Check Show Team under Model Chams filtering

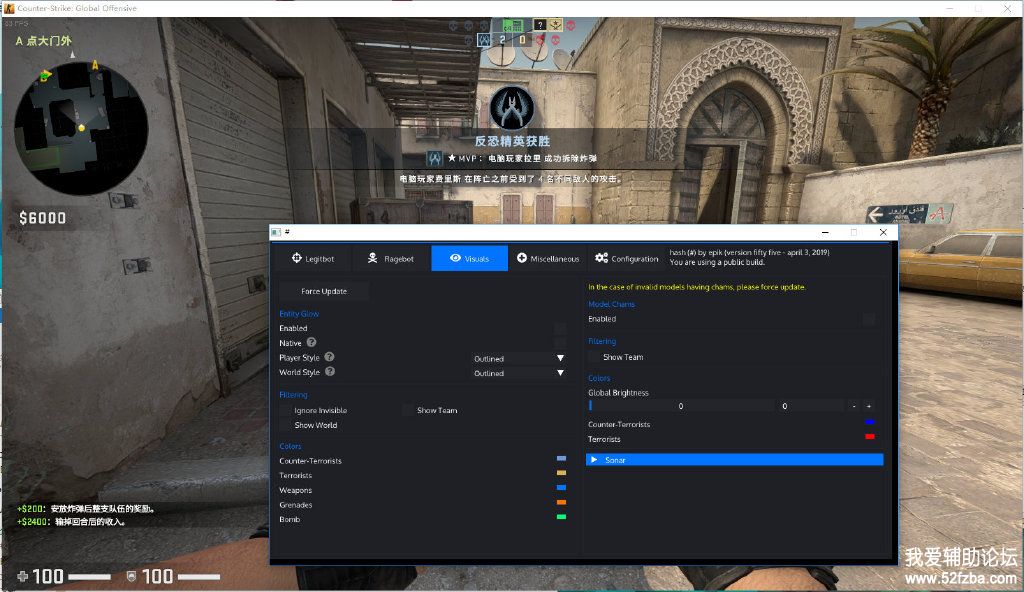point(594,357)
